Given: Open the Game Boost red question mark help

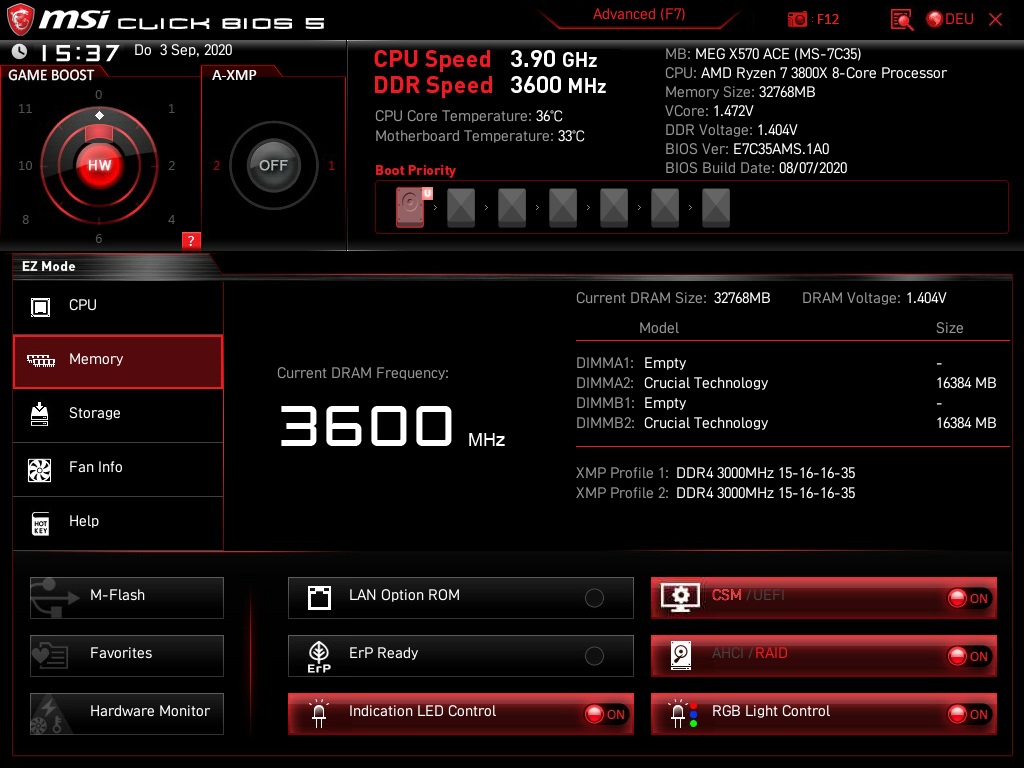Looking at the screenshot, I should pyautogui.click(x=191, y=240).
